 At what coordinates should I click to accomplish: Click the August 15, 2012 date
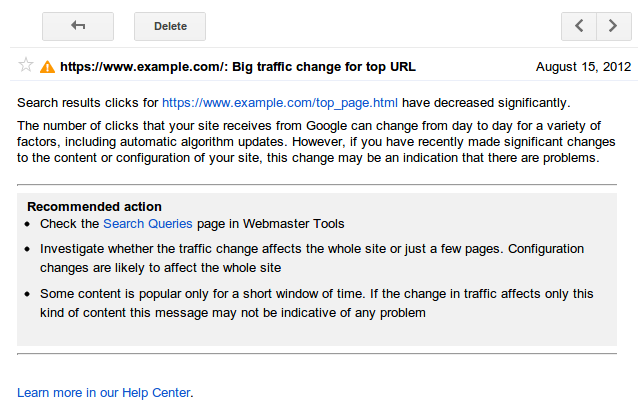click(583, 67)
